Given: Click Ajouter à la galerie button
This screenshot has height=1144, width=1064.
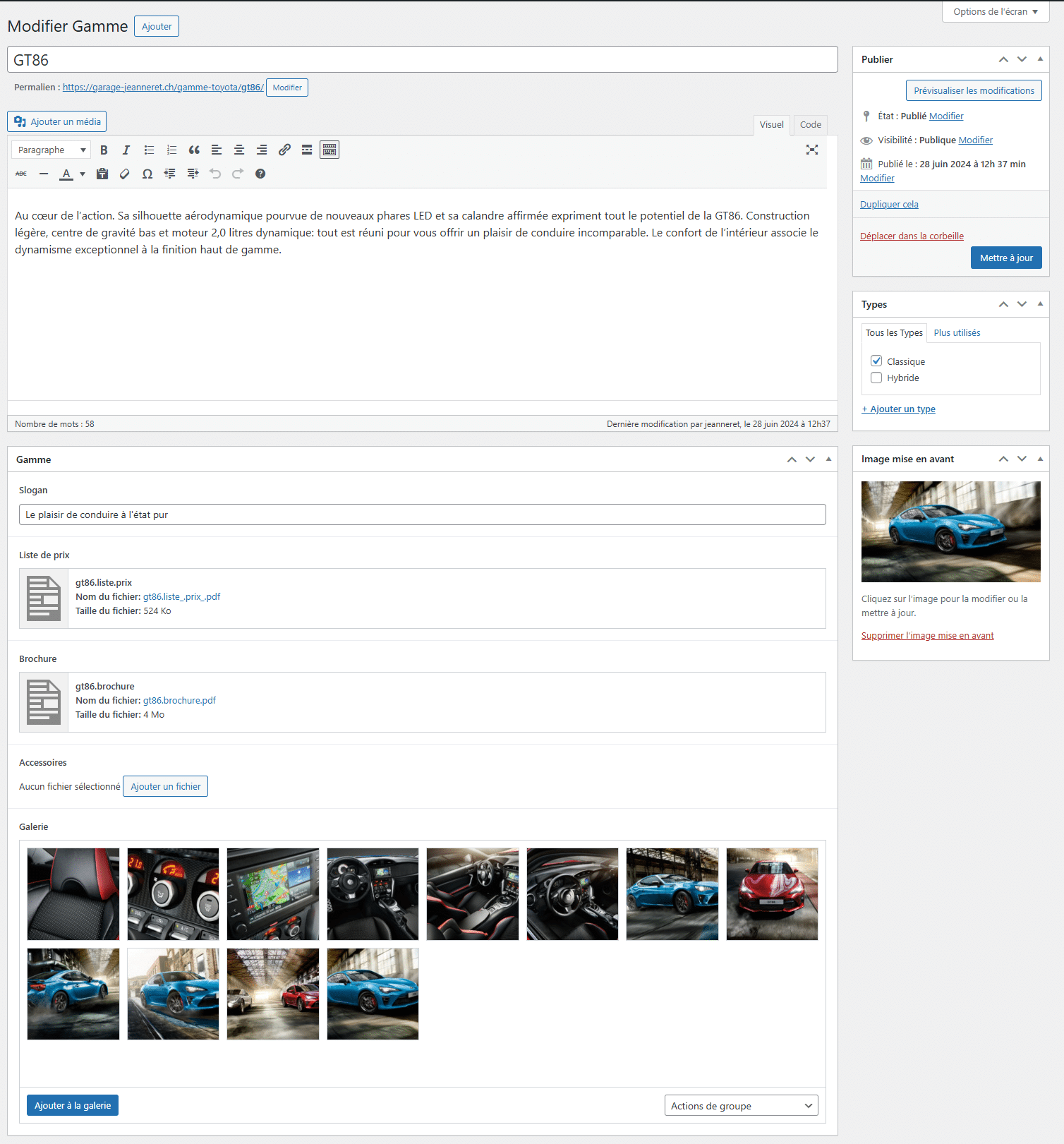Looking at the screenshot, I should (73, 1105).
